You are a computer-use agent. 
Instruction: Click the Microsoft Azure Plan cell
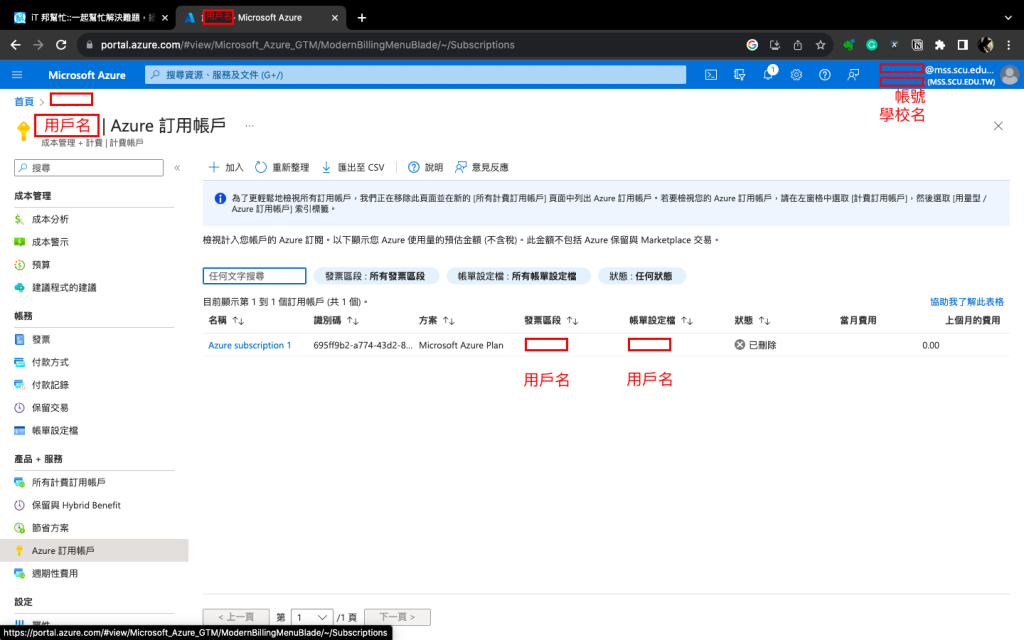click(461, 345)
